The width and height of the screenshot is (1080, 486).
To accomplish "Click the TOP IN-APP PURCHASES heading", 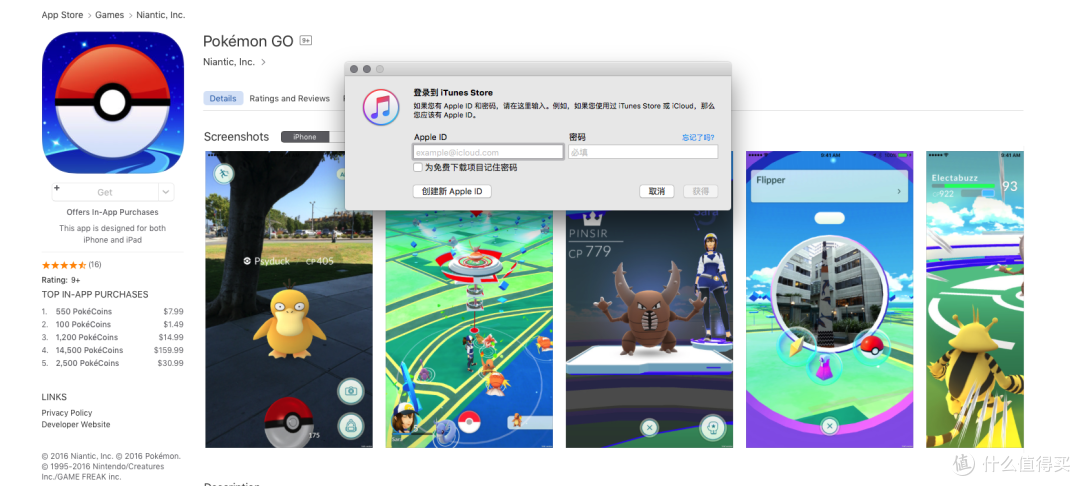I will tap(95, 295).
